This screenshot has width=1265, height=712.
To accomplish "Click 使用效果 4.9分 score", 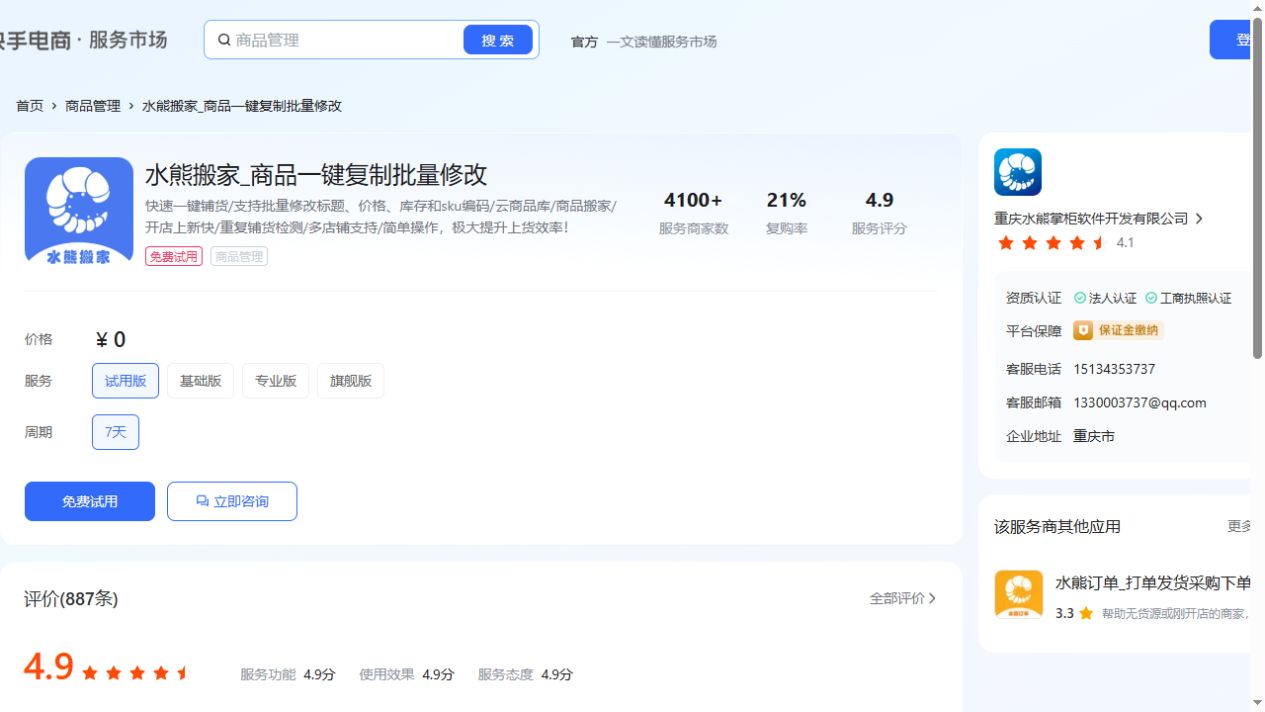I will 406,675.
